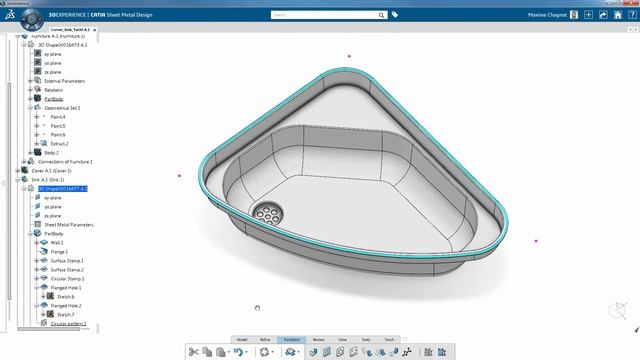Expand the Relations node
Viewport: 640px width, 360px height.
30,90
